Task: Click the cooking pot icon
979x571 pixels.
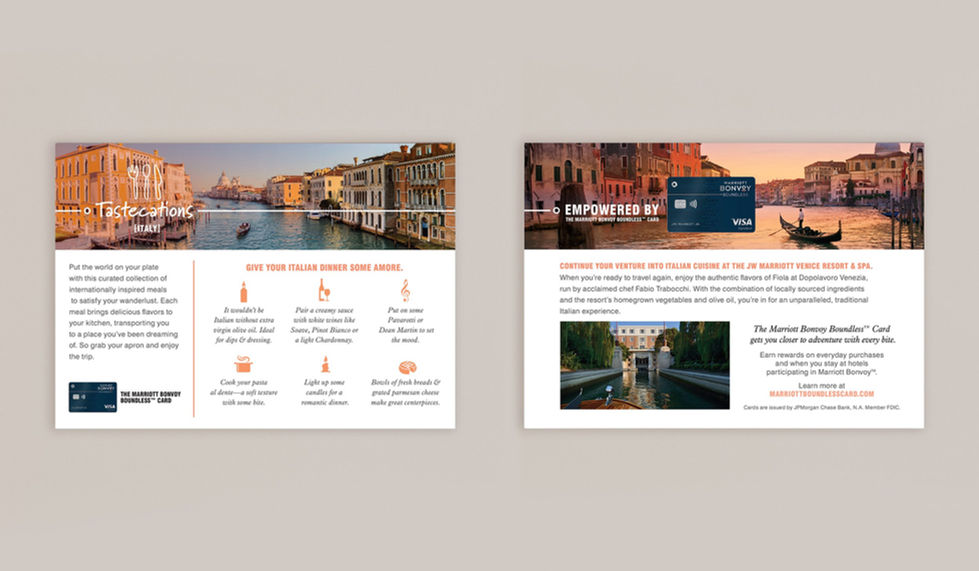Action: click(x=243, y=363)
